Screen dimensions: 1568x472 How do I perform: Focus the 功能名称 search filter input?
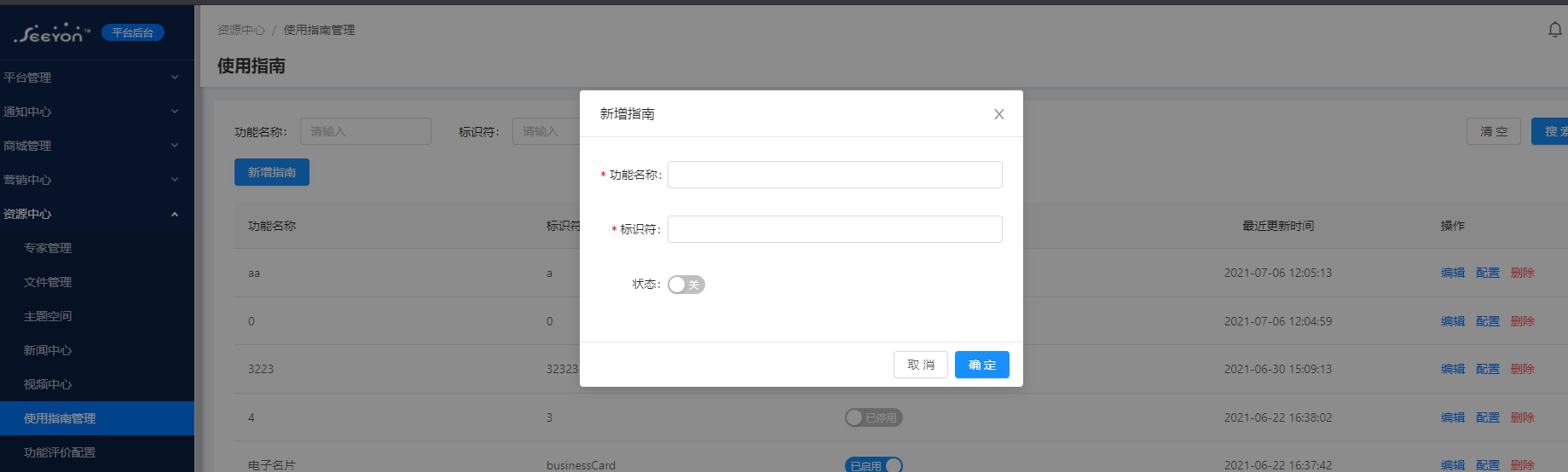(x=366, y=131)
